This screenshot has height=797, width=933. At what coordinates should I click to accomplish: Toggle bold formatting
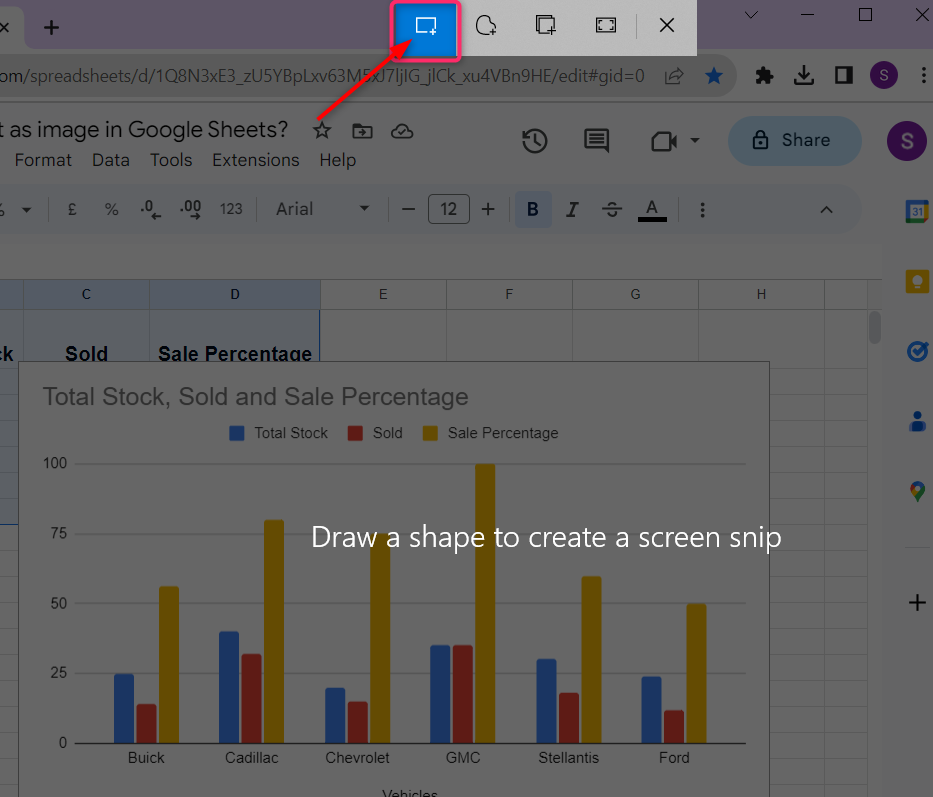pos(533,209)
